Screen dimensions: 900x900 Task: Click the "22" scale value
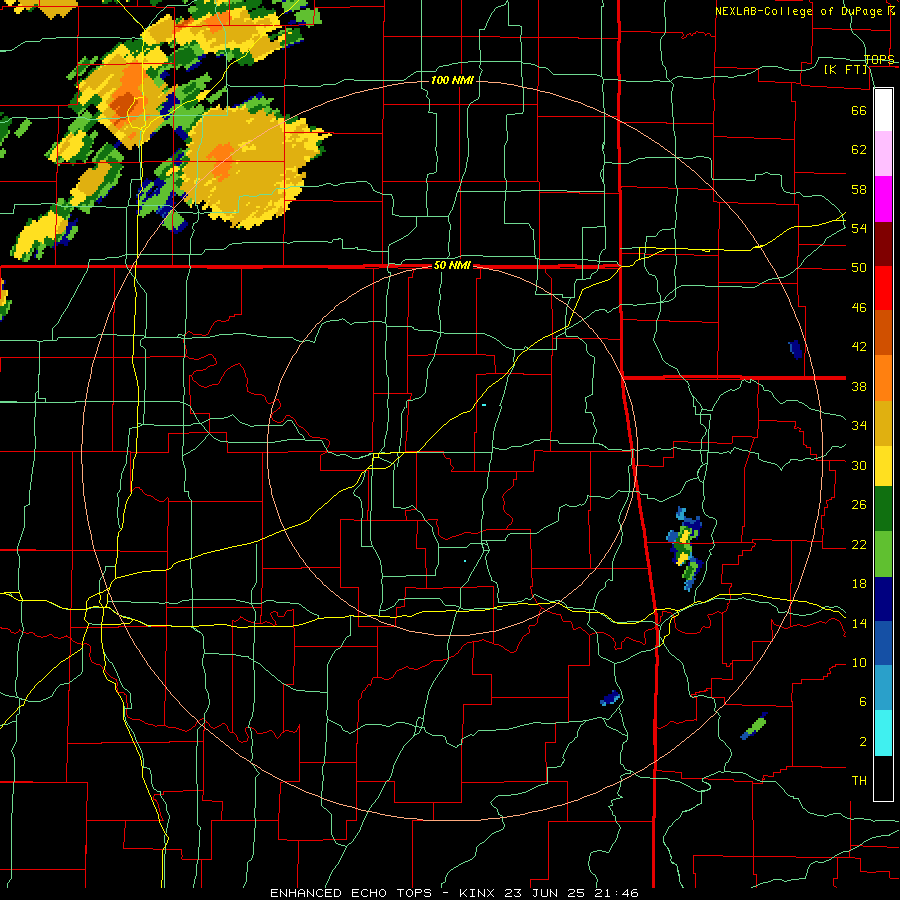[859, 545]
